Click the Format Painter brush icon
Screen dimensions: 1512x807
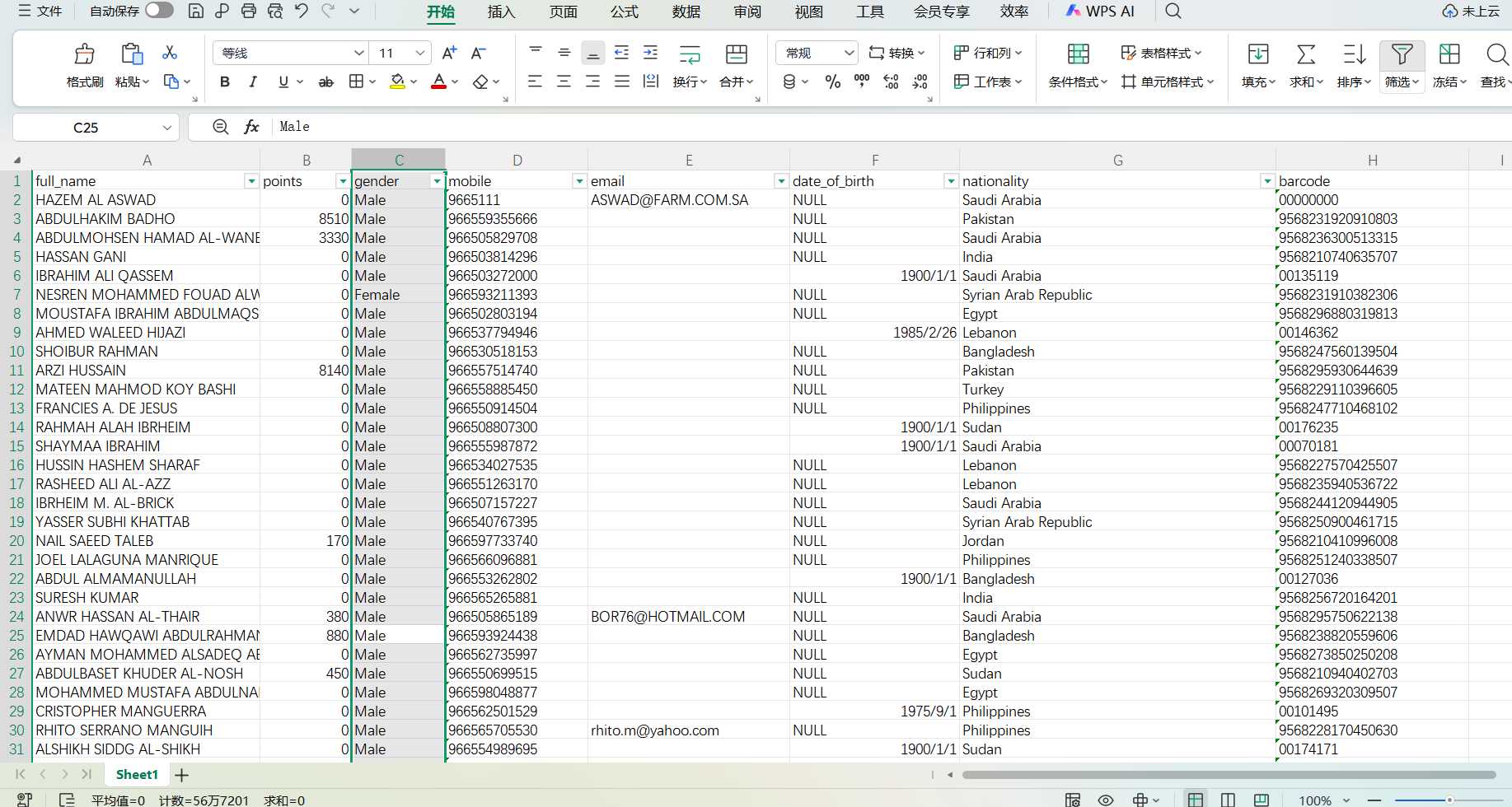coord(84,54)
